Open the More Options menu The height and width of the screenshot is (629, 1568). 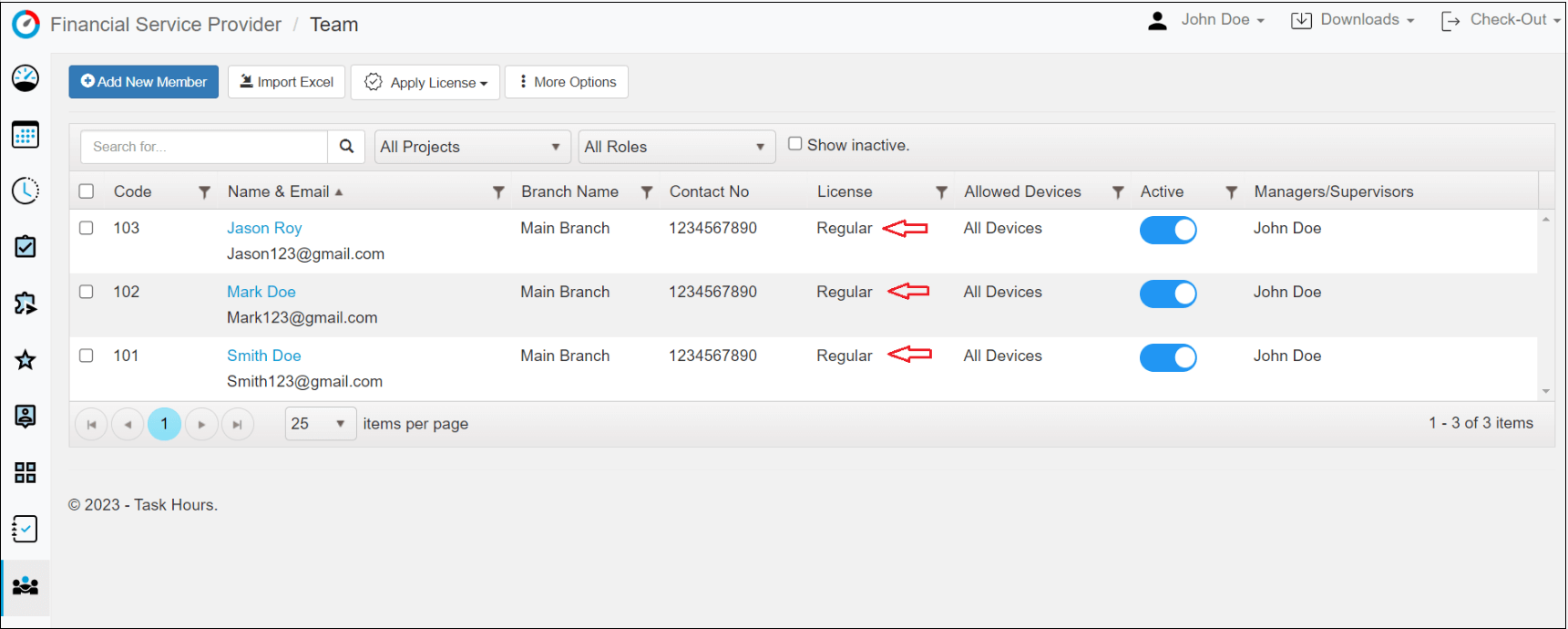point(567,82)
